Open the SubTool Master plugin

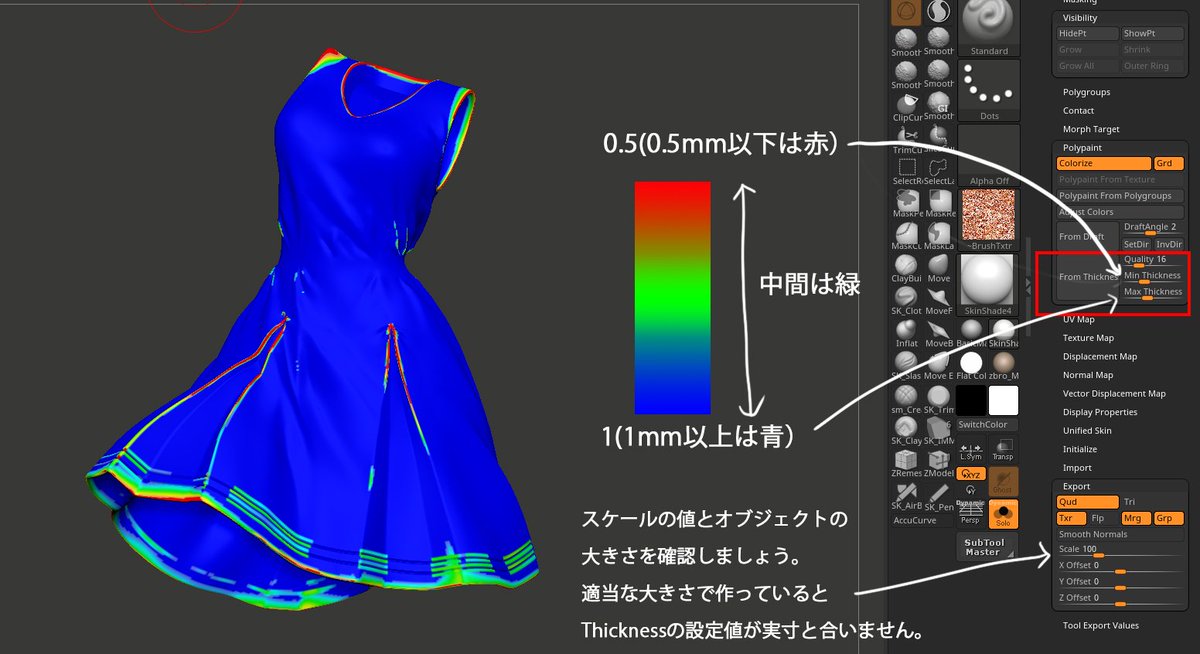coord(988,546)
